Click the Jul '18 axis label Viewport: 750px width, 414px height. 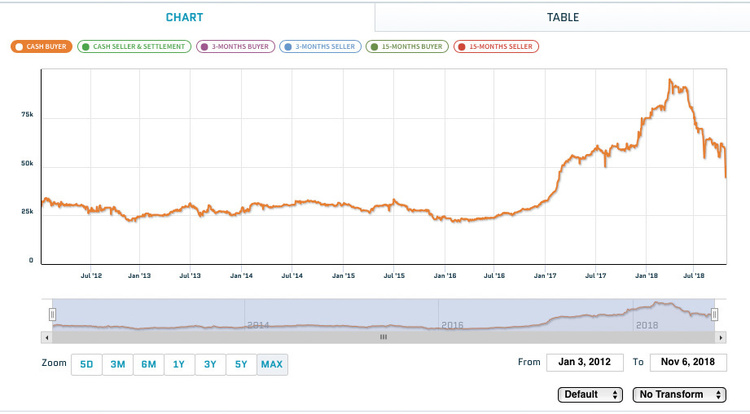694,275
